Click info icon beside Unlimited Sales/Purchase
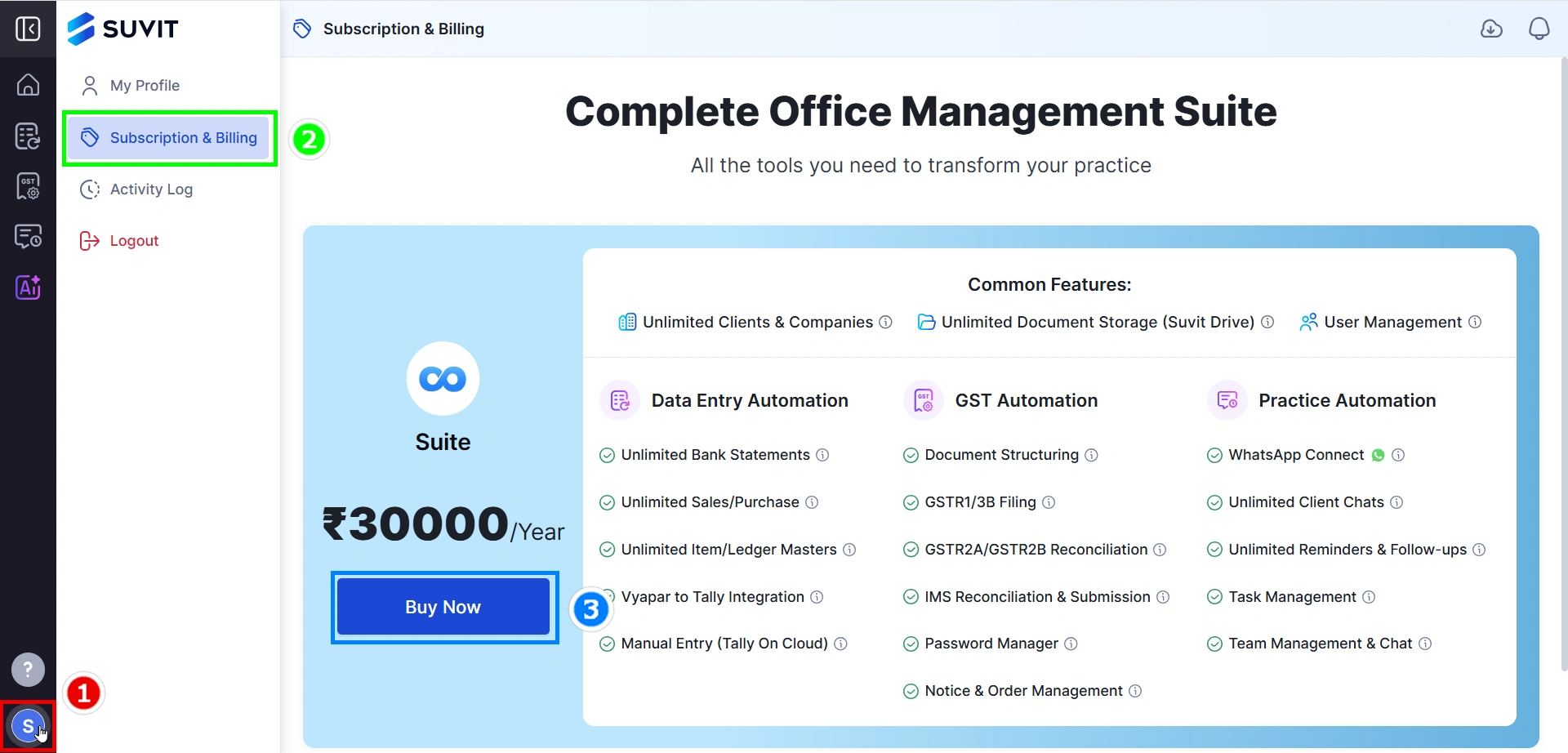Screen dimensions: 1568x753 pos(812,502)
